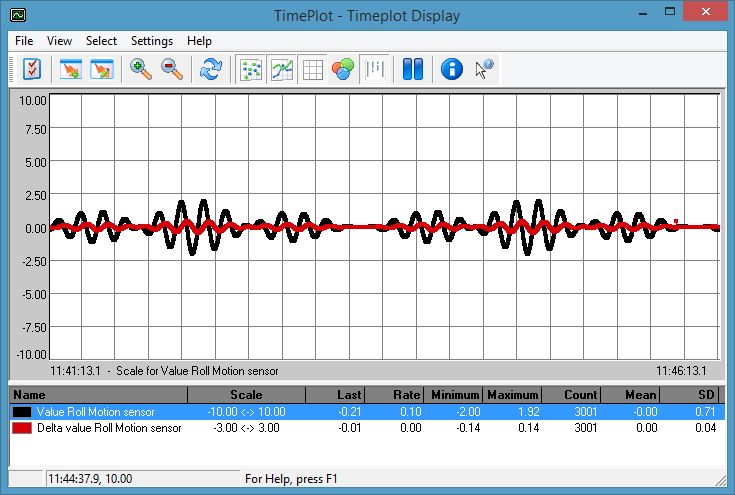
Task: Open the blue info icon
Action: coord(452,69)
